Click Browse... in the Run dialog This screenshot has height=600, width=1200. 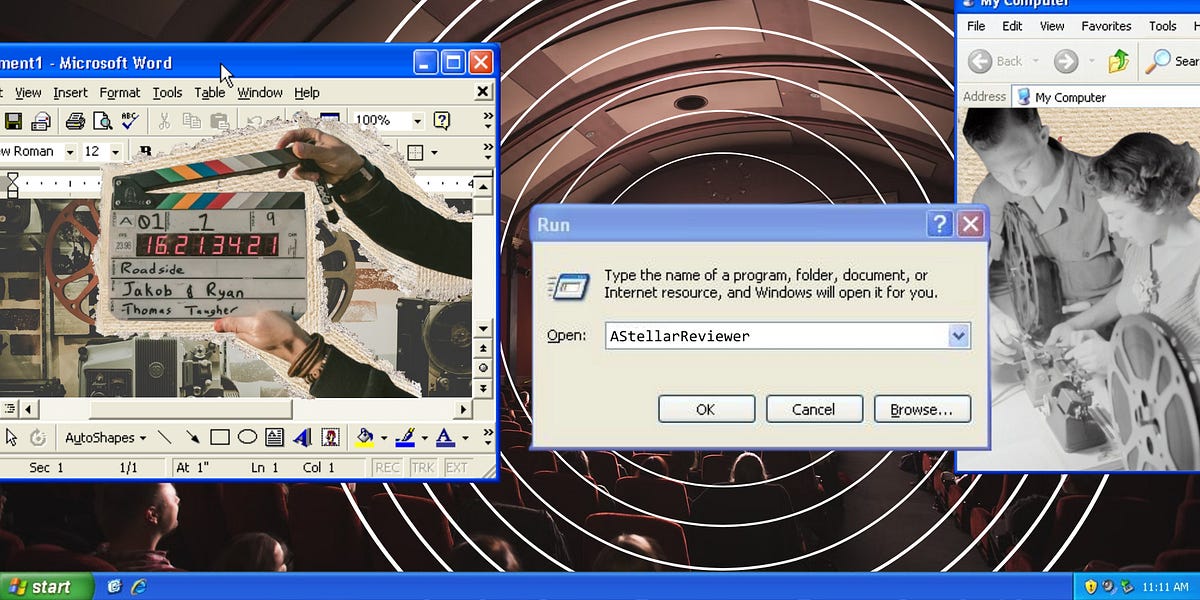(922, 409)
